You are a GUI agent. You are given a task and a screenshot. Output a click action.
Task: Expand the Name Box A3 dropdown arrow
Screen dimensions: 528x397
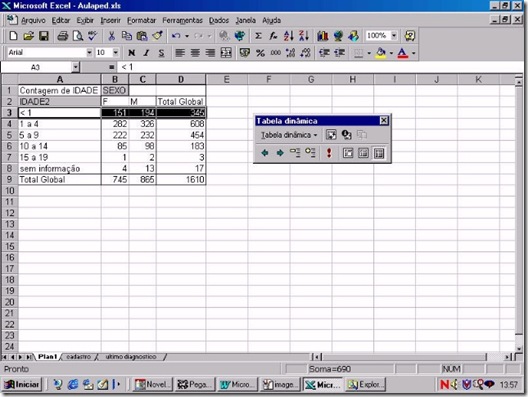(75, 67)
